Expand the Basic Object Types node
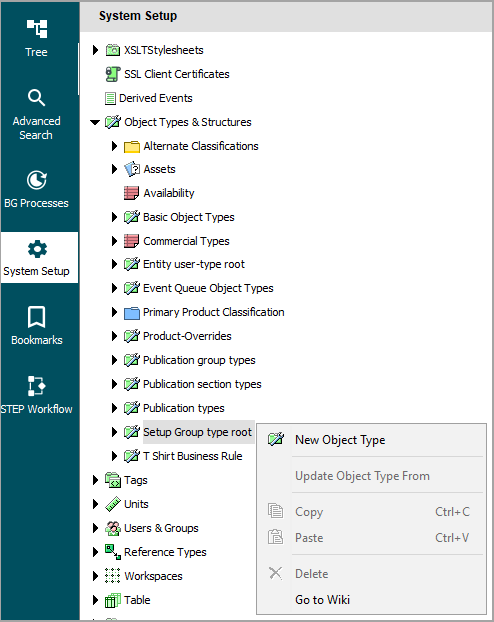Viewport: 494px width, 622px height. (114, 217)
